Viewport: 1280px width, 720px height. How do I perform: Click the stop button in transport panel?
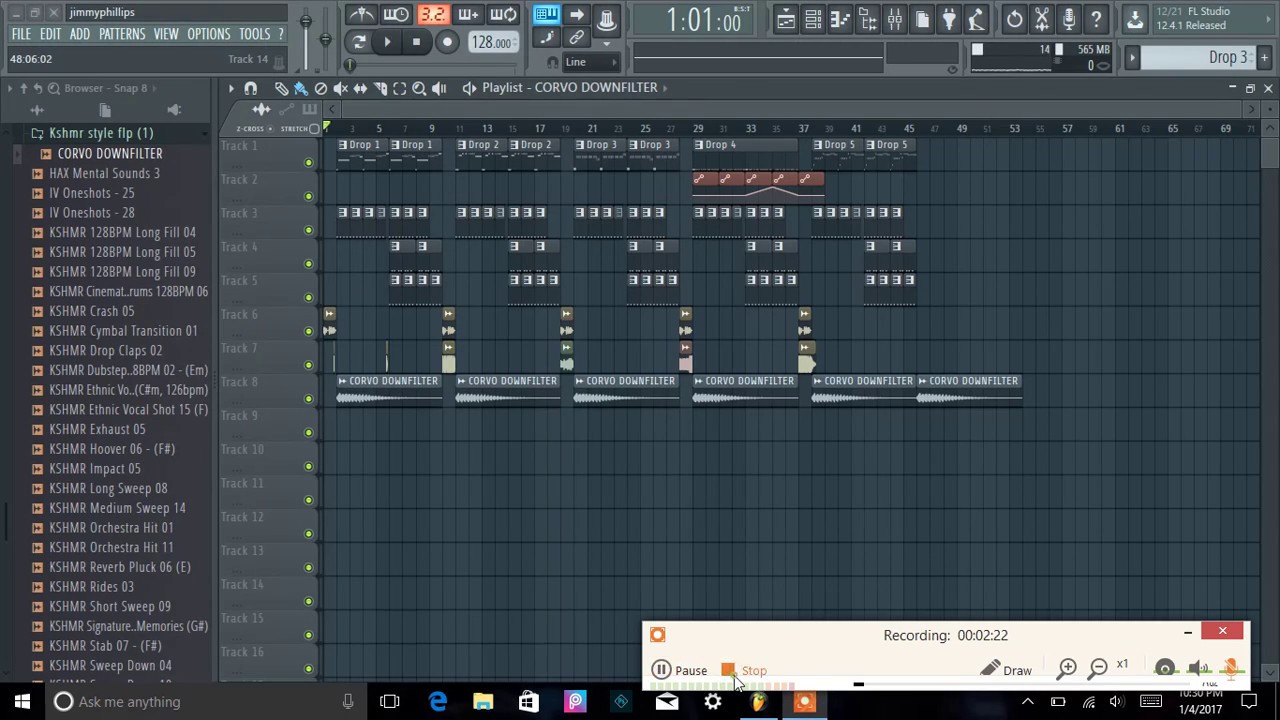[x=416, y=42]
